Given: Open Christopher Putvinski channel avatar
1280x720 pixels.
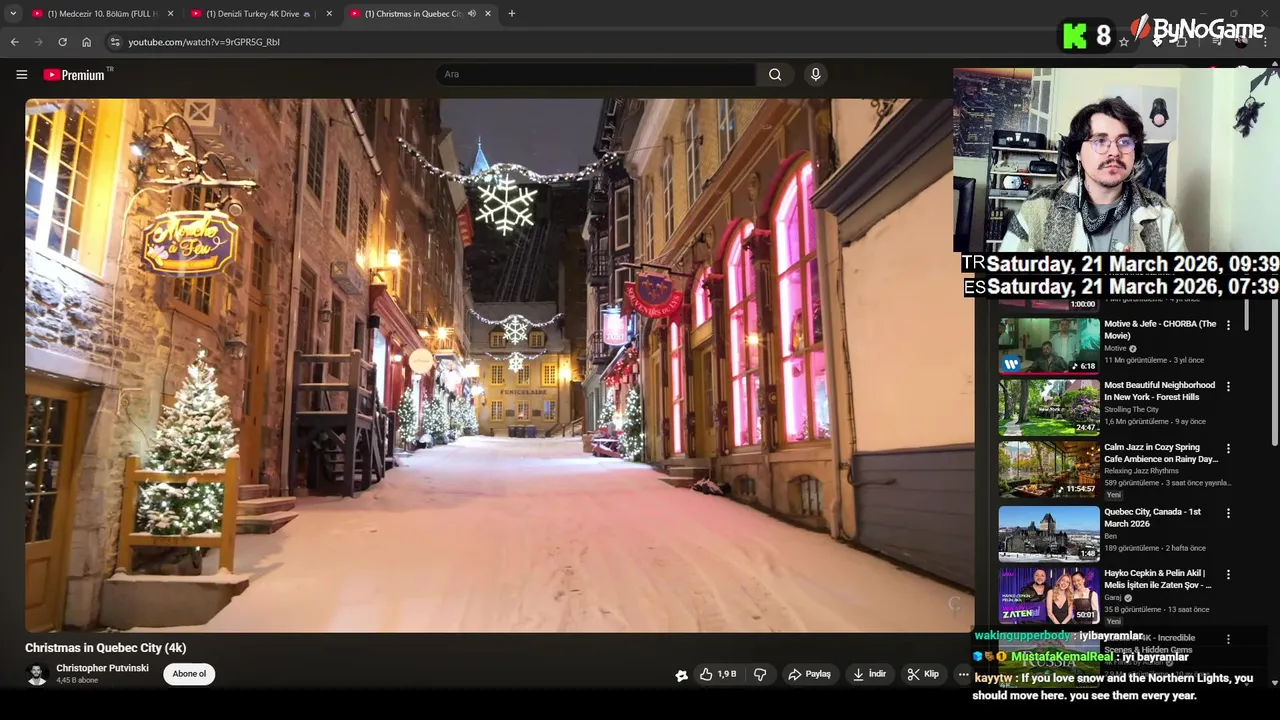Looking at the screenshot, I should click(x=37, y=674).
